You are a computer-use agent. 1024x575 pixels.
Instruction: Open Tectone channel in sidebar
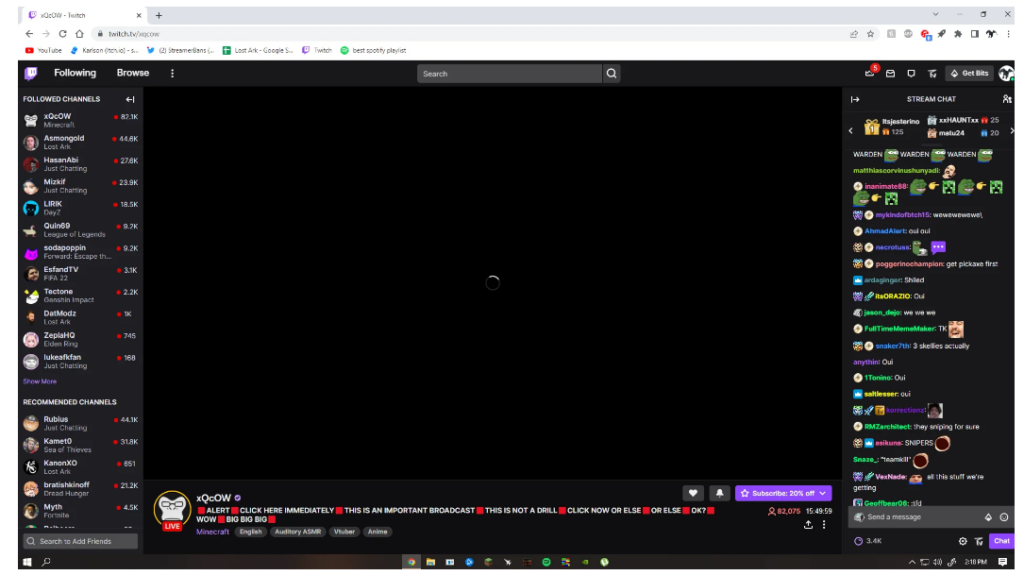click(80, 295)
